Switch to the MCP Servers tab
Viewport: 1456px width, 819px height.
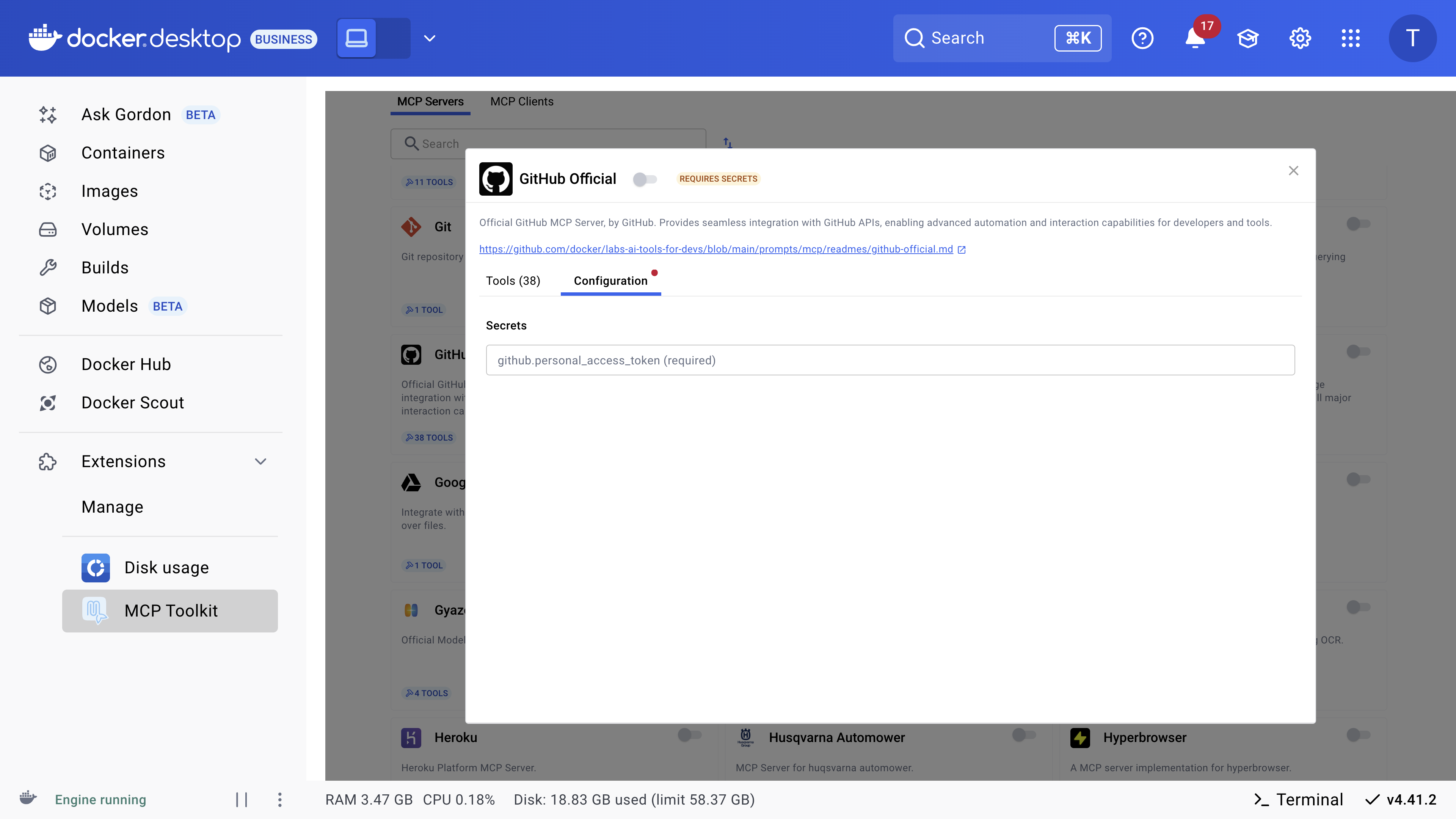(x=430, y=102)
